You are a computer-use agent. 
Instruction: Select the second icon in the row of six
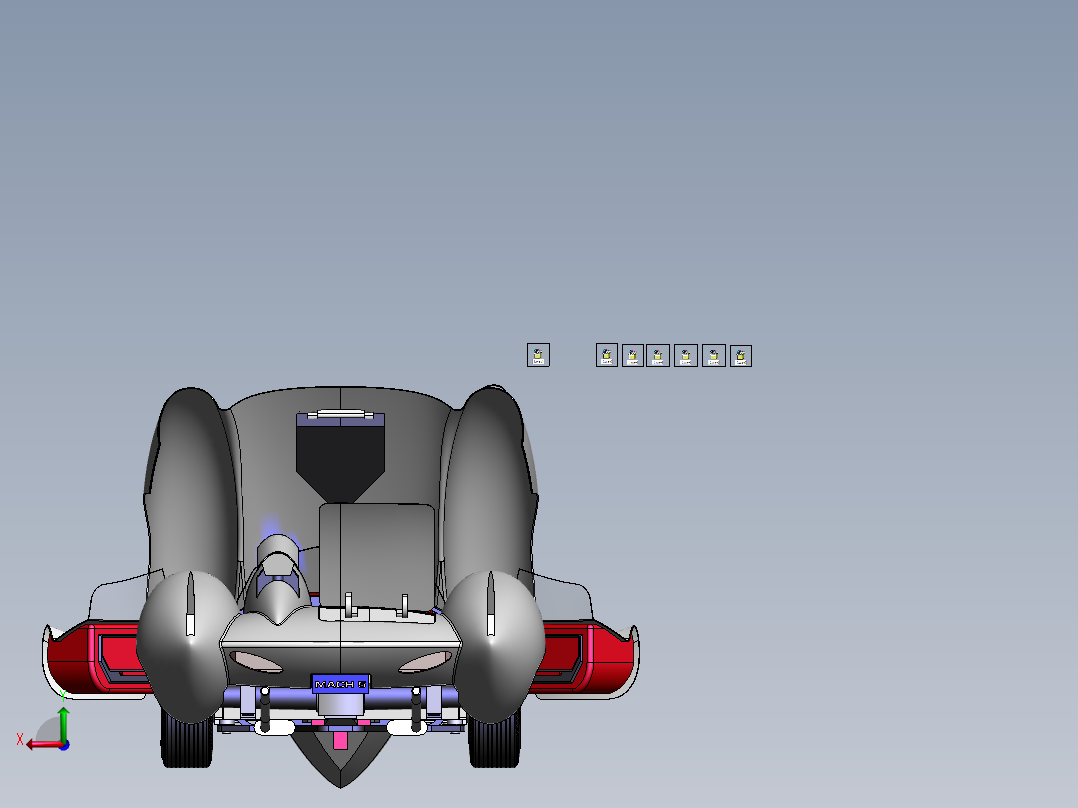(632, 356)
